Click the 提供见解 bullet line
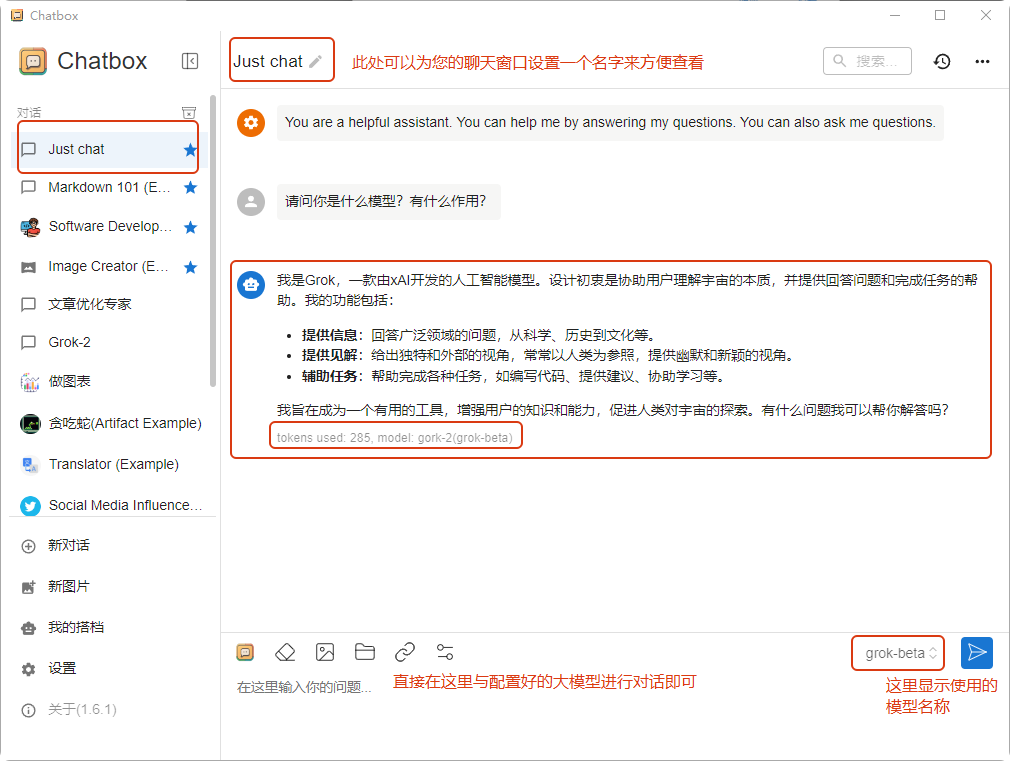 click(x=548, y=356)
